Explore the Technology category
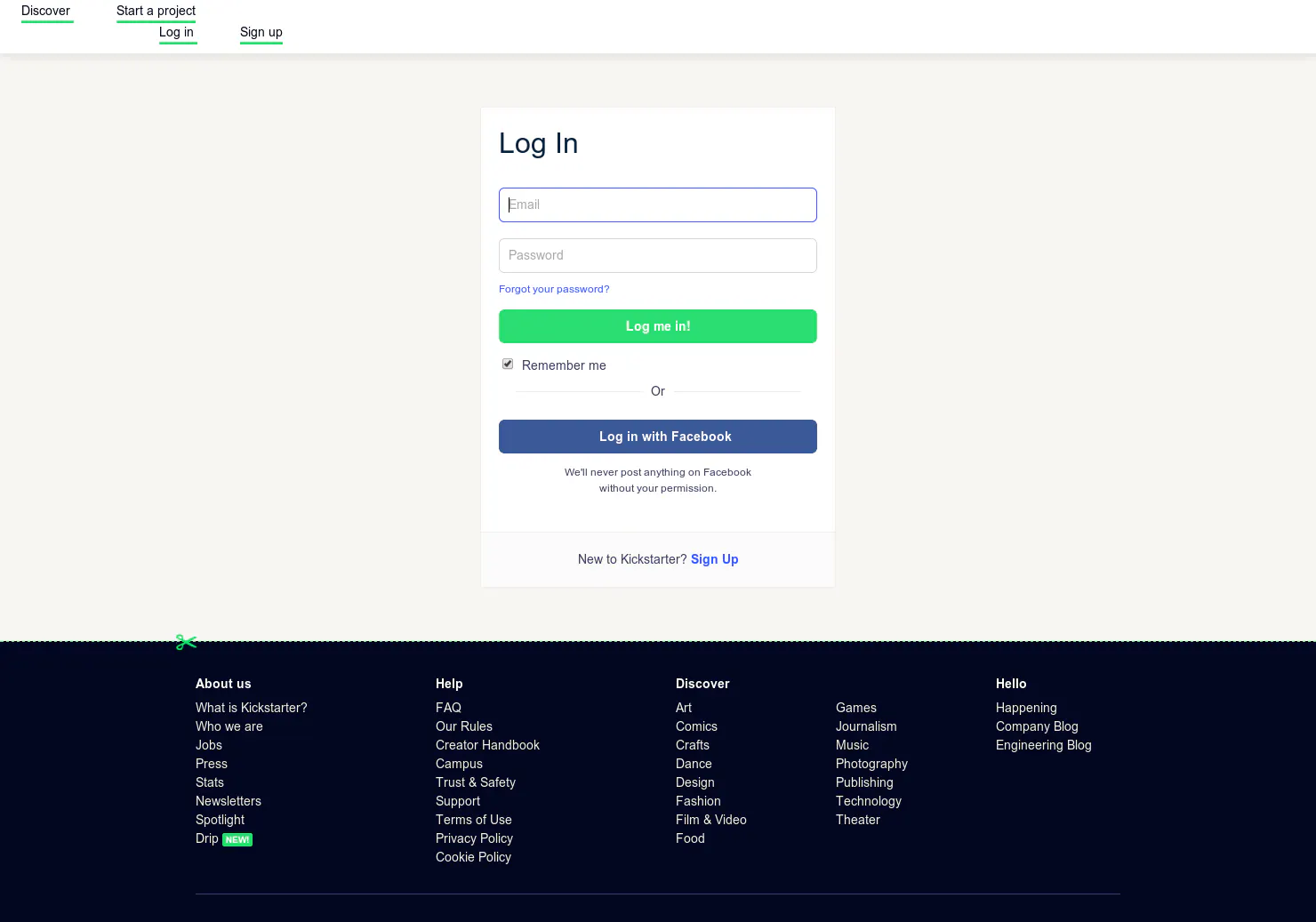This screenshot has height=922, width=1316. [869, 801]
